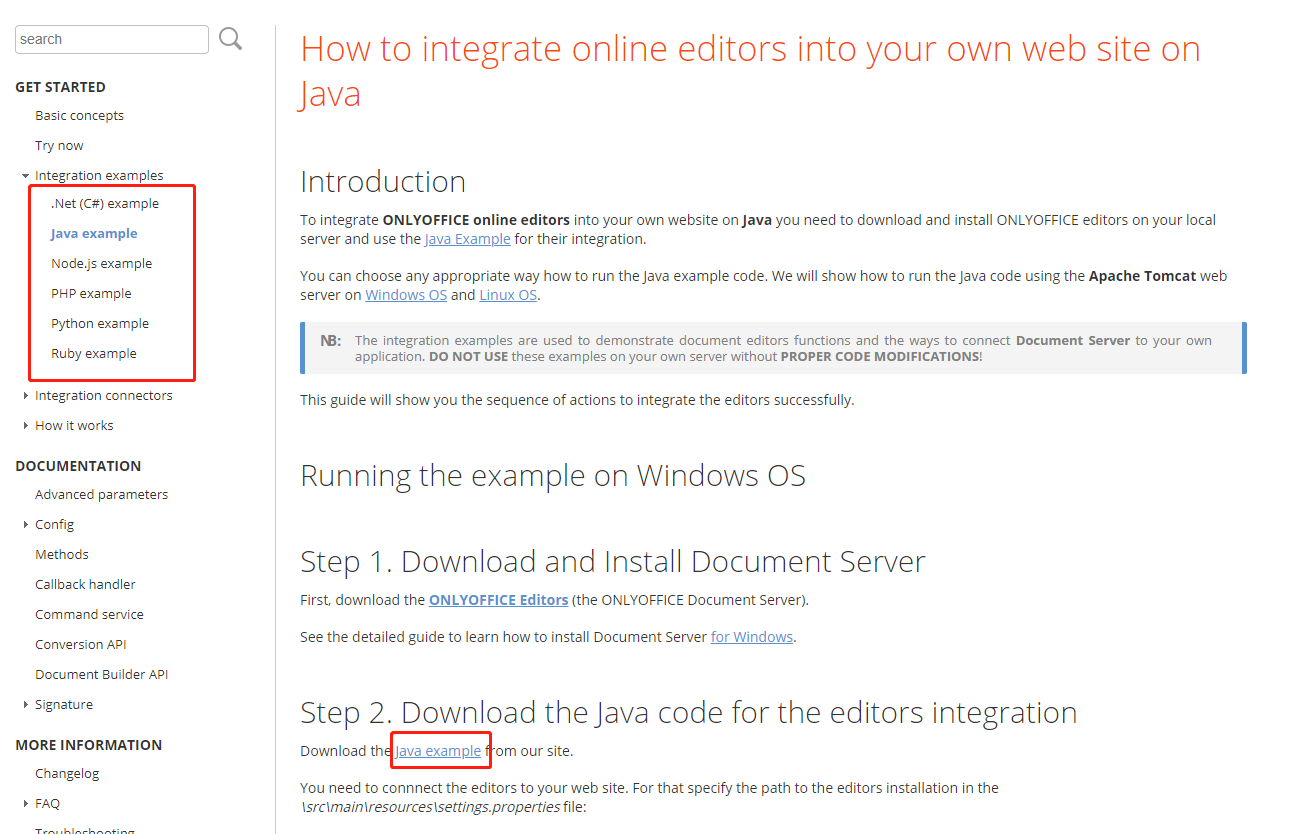This screenshot has height=834, width=1311.
Task: Open the Python example page
Action: pos(100,323)
